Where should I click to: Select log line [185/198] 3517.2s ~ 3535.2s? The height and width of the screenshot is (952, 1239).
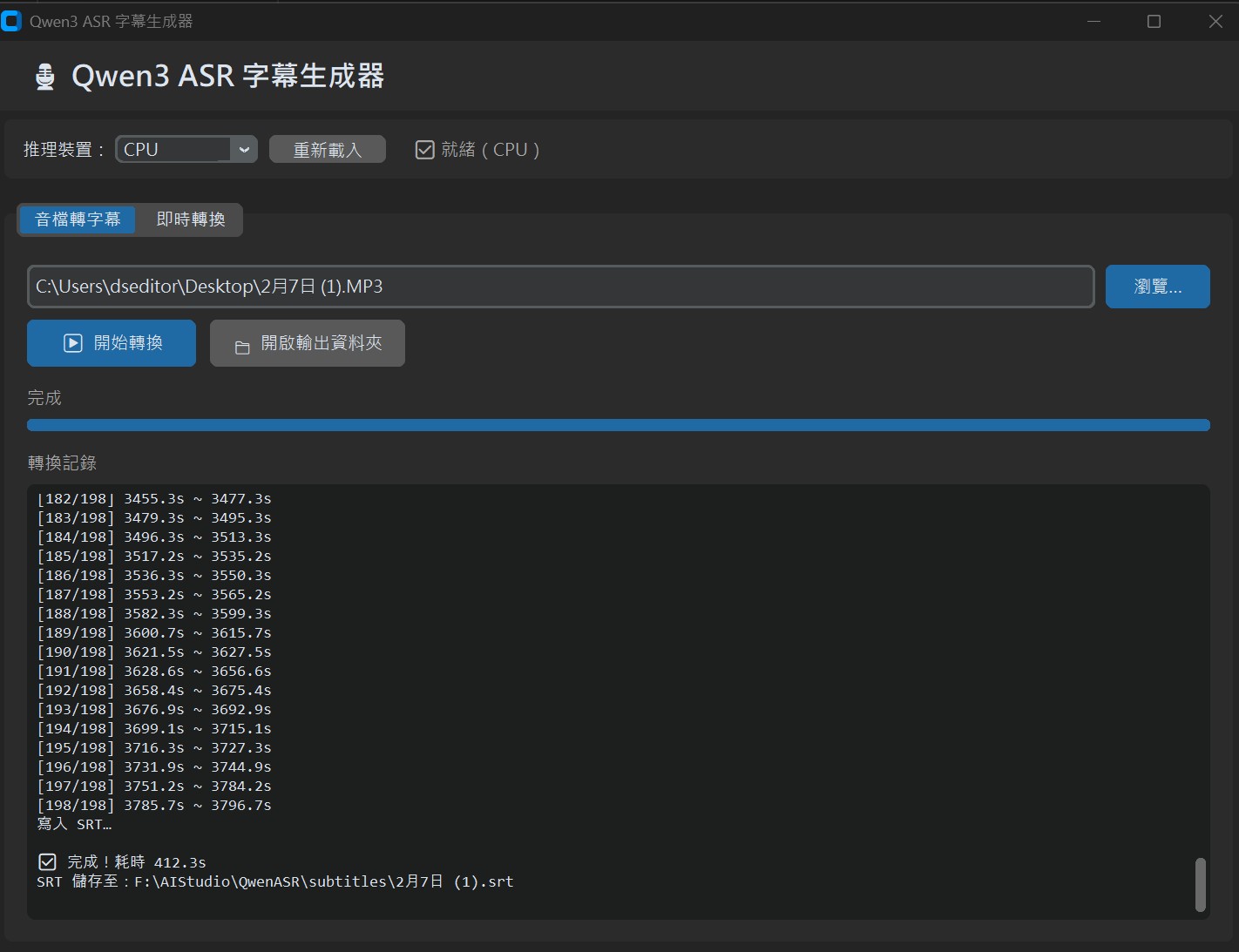tap(154, 557)
